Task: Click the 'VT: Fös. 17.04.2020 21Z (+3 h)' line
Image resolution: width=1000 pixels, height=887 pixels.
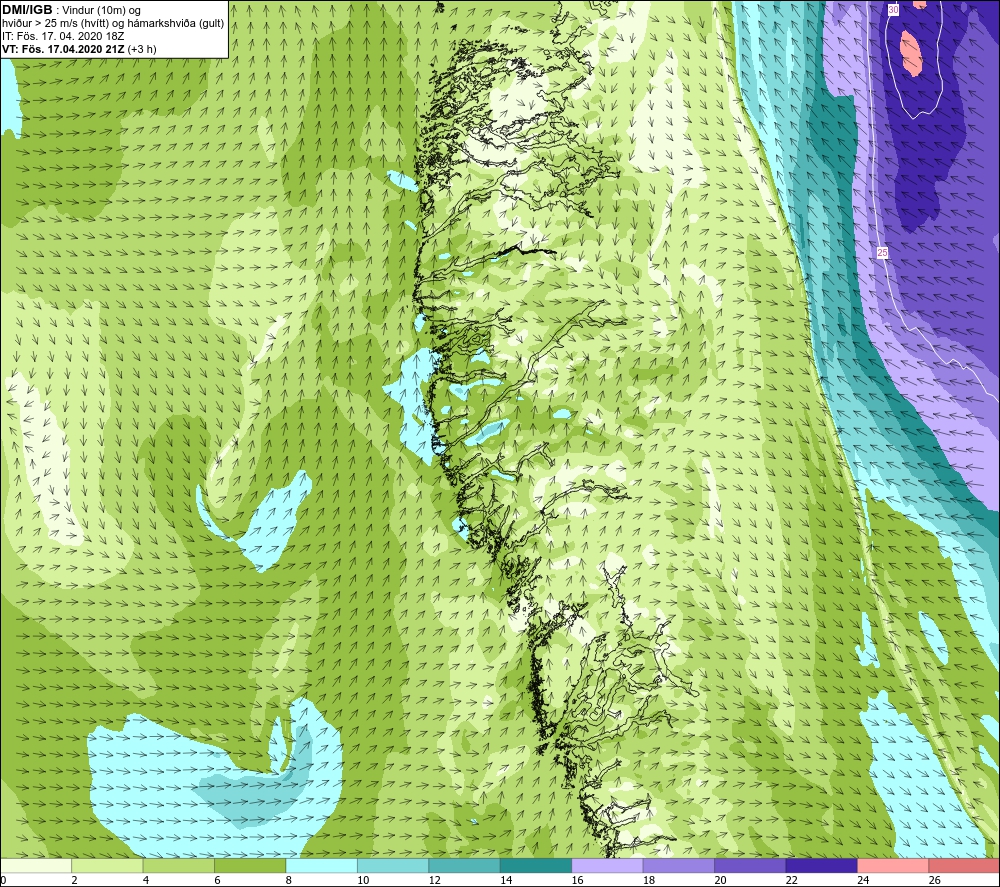Action: [x=79, y=49]
